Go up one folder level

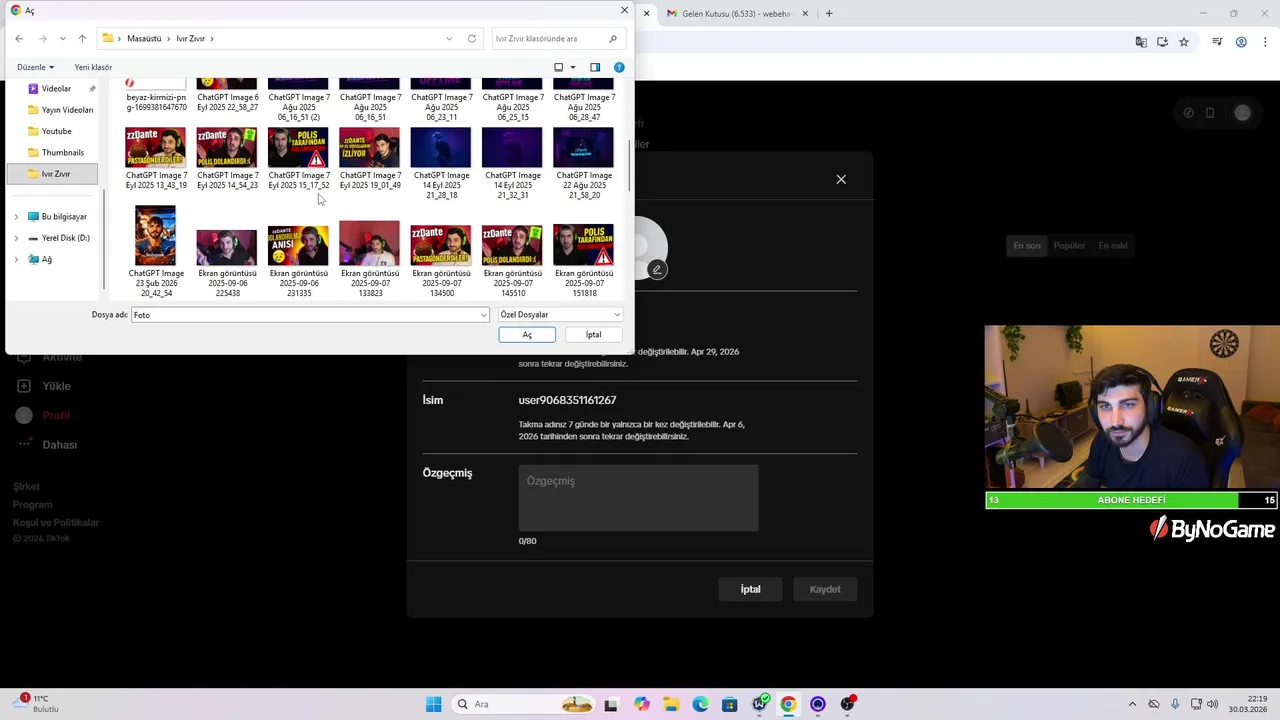point(82,39)
